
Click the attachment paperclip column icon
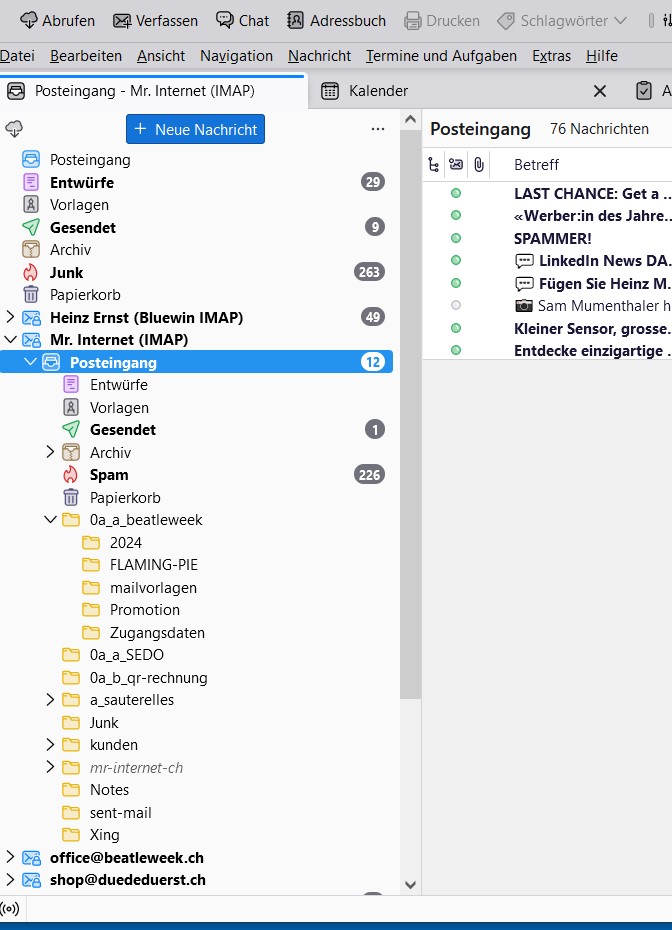tap(479, 165)
